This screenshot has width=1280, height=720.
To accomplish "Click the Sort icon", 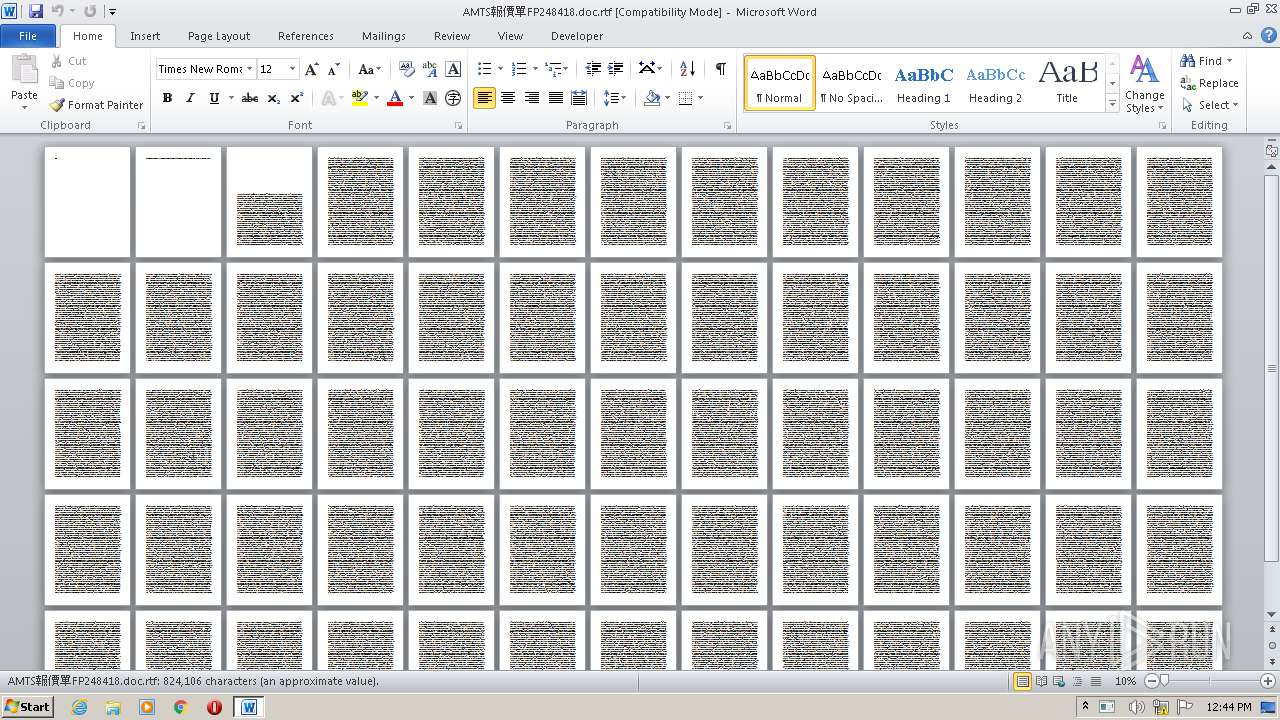I will 687,69.
